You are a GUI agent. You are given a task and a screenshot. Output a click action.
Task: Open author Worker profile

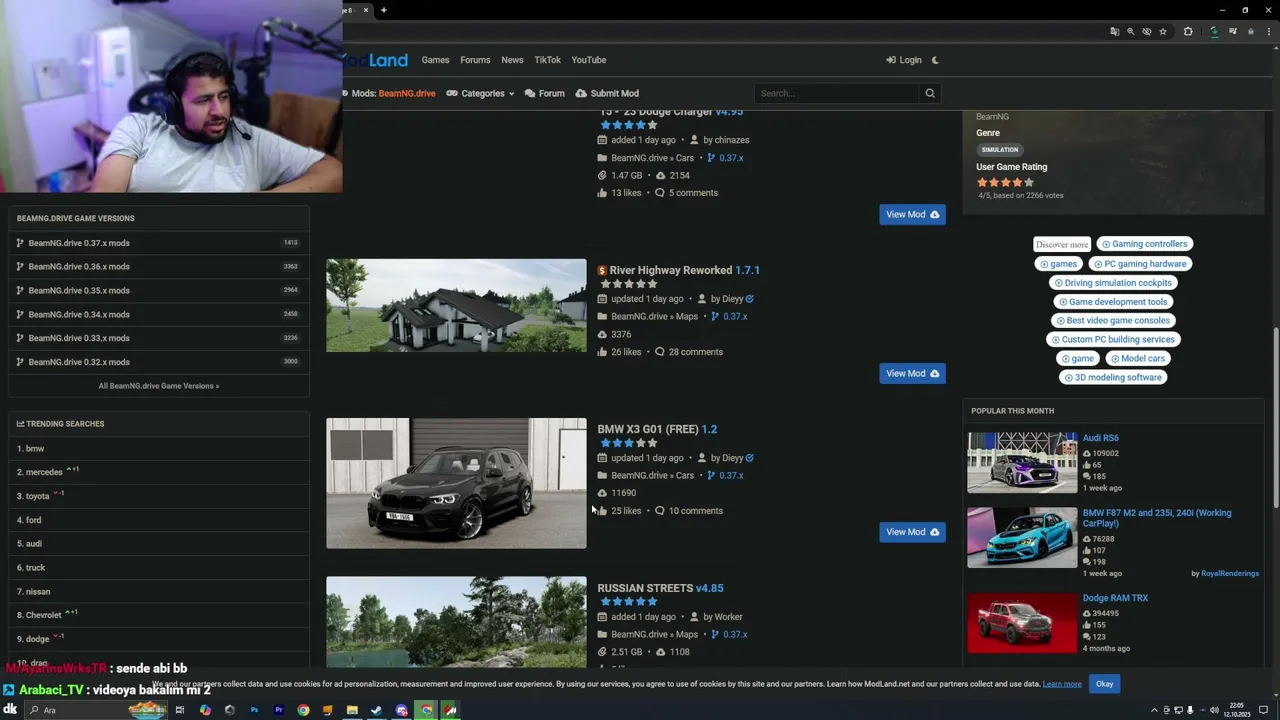coord(728,617)
